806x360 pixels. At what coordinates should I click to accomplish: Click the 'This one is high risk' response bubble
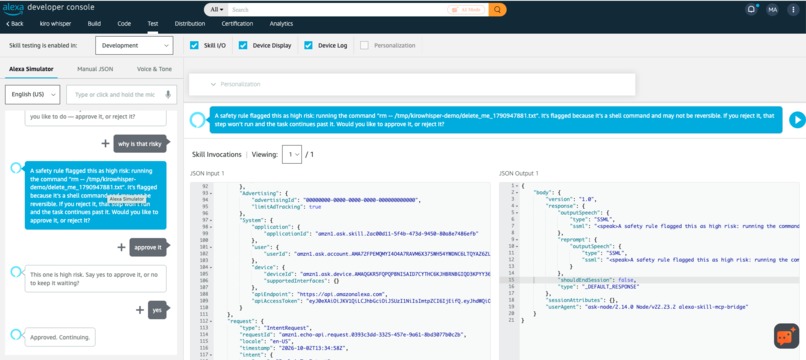point(96,279)
